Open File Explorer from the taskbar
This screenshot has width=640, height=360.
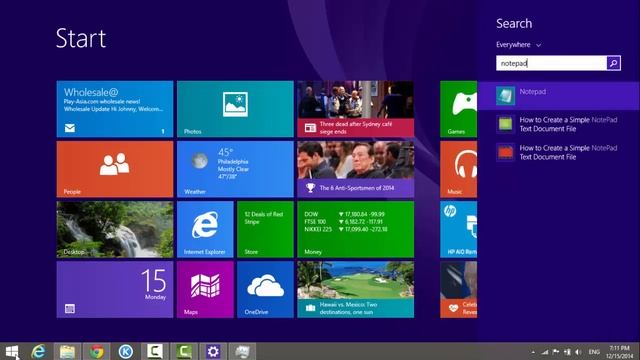click(x=67, y=351)
